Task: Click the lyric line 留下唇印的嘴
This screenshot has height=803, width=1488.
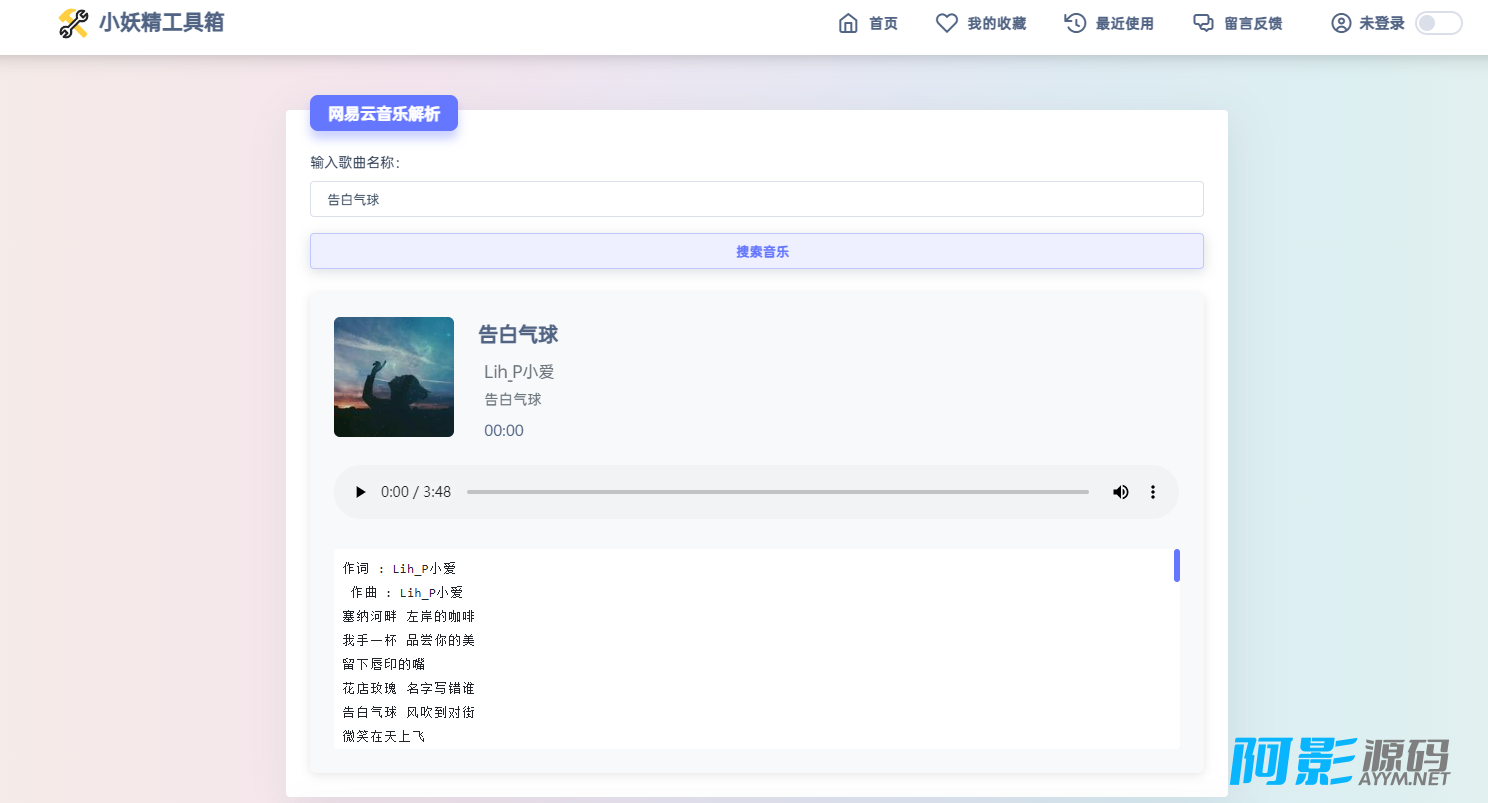Action: coord(383,664)
